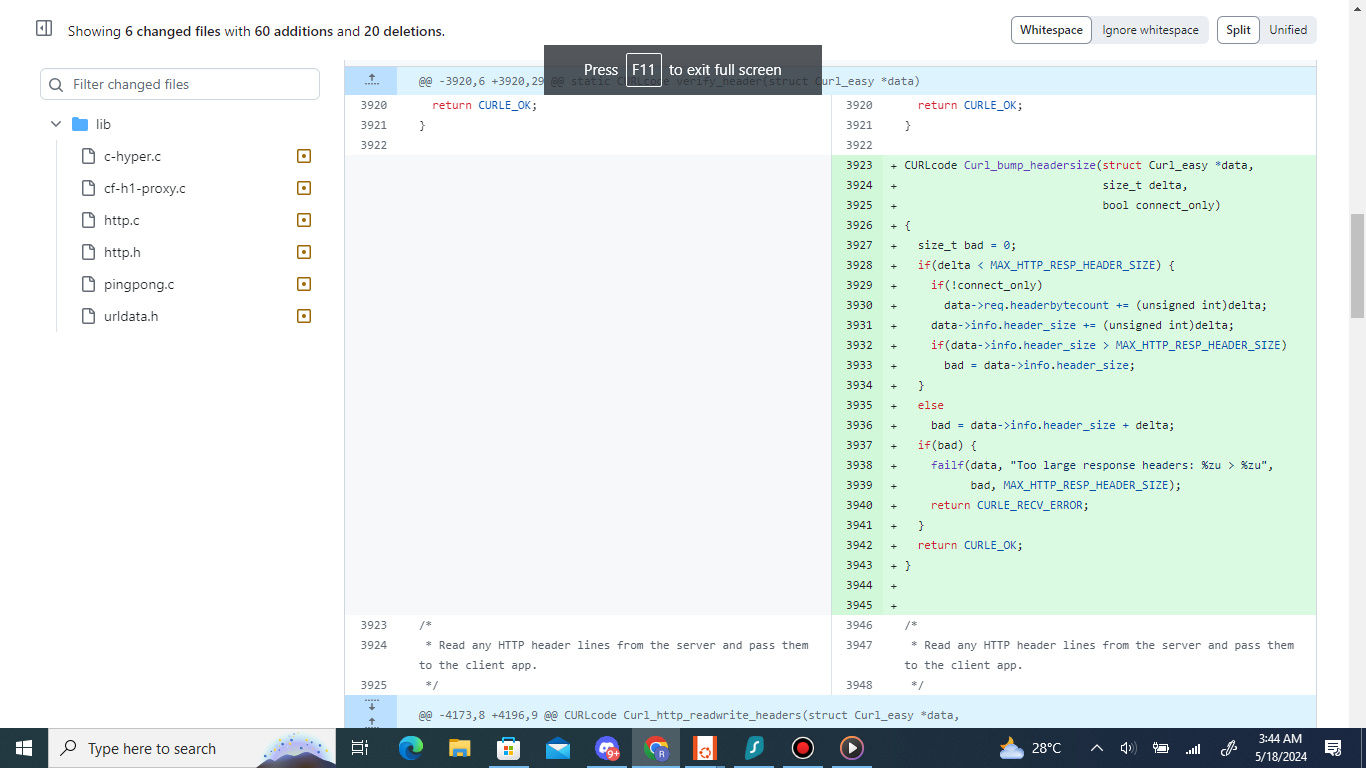Open cf-h1-proxy.c from the file tree
Viewport: 1366px width, 768px height.
coord(144,188)
